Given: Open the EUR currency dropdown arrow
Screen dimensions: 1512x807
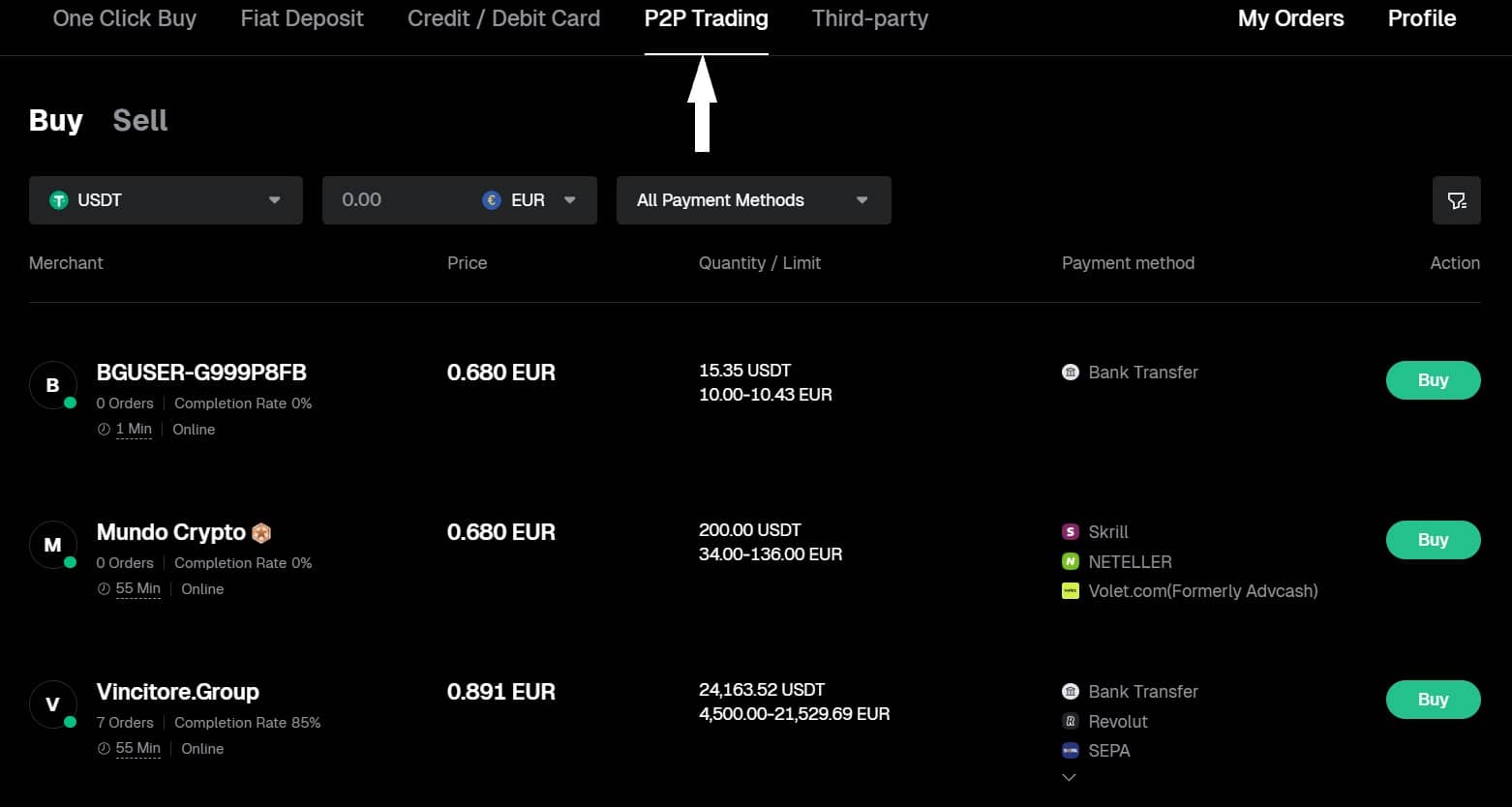Looking at the screenshot, I should click(570, 200).
